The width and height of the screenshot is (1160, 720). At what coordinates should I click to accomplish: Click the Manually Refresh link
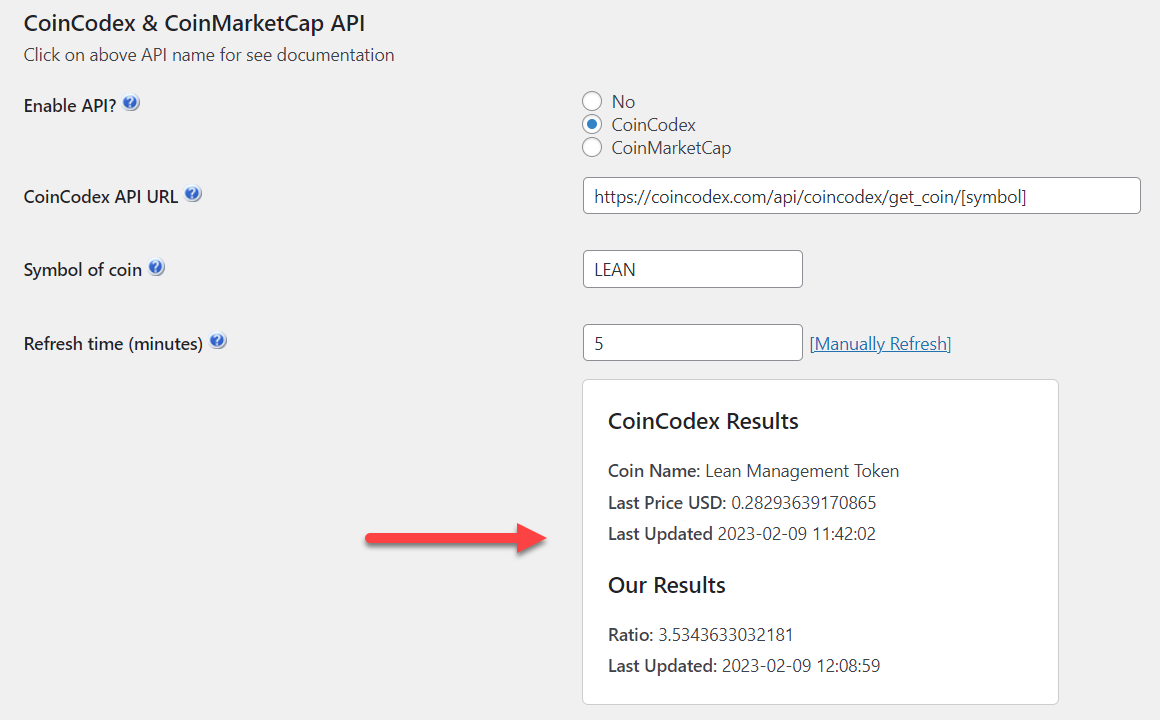[x=880, y=344]
